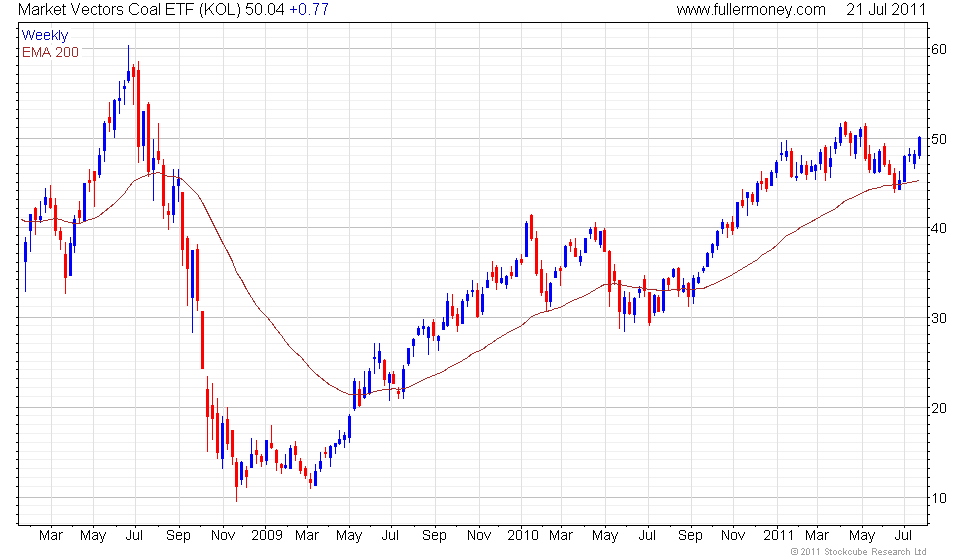Click the 'www.fullermoney.com' site text
Viewport: 980px width, 560px height.
[x=751, y=10]
